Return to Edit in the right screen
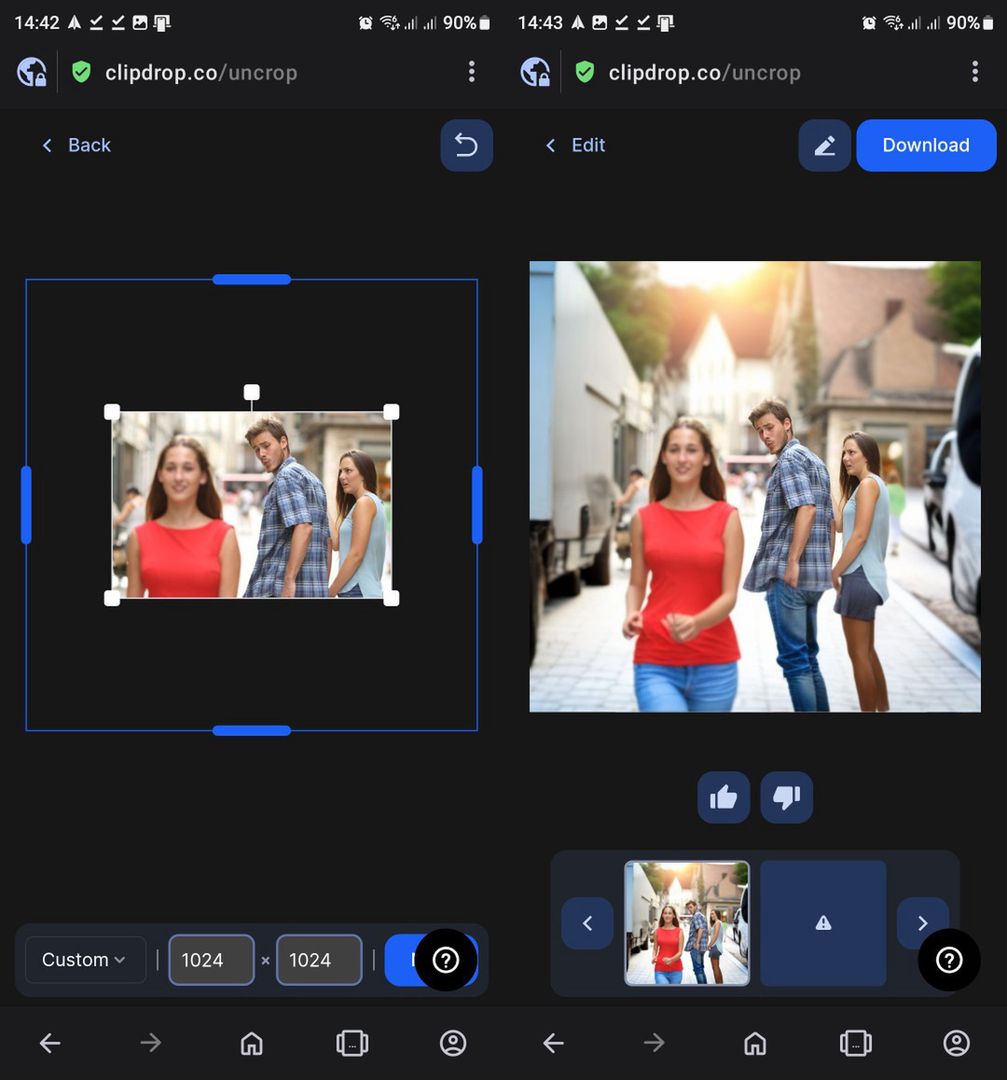Screen dimensions: 1007x1080 [575, 145]
